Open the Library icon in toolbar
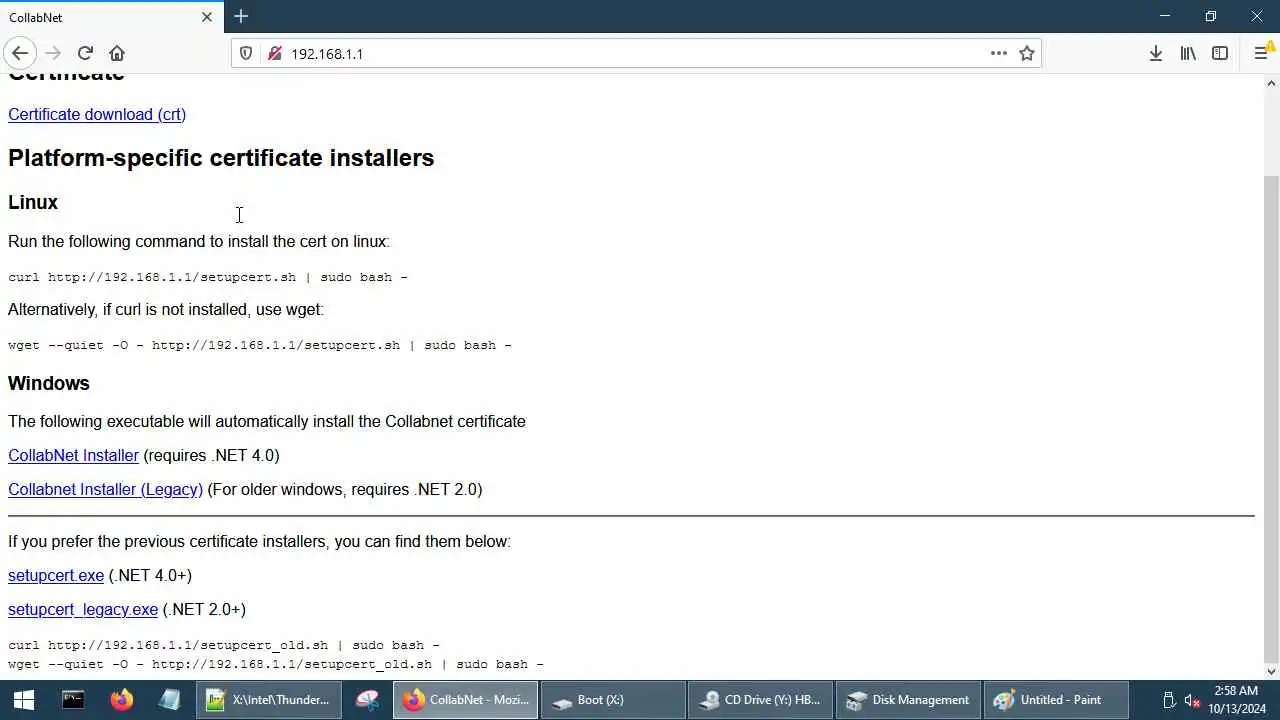This screenshot has height=720, width=1280. (x=1188, y=53)
